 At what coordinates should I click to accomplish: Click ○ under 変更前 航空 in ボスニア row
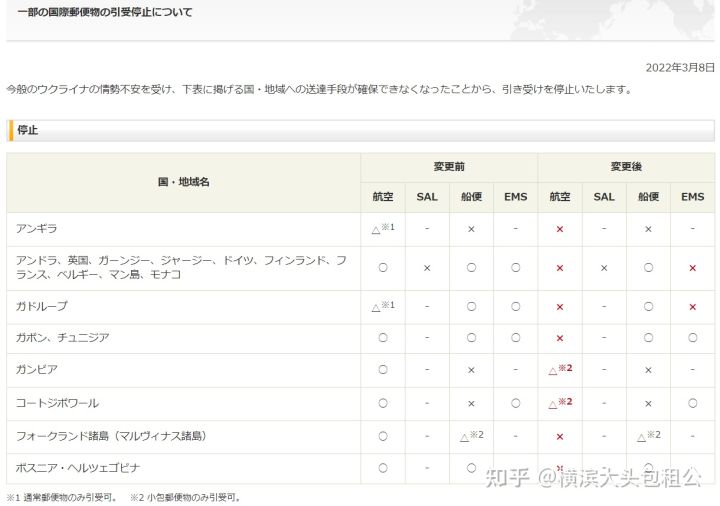[383, 468]
